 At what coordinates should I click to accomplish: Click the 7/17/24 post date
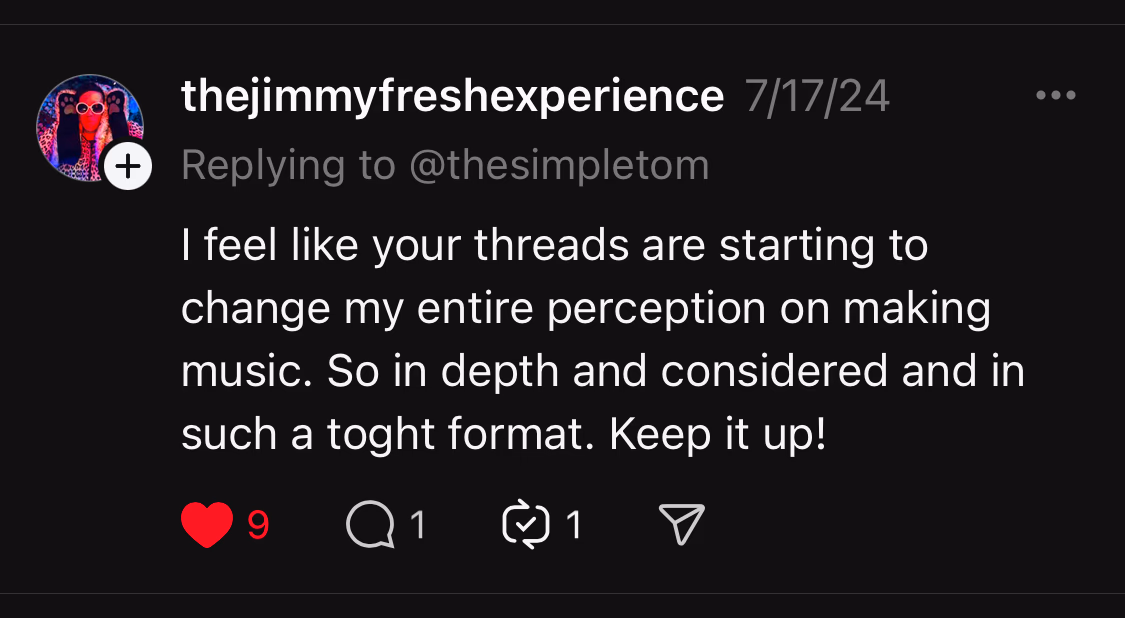[x=817, y=97]
